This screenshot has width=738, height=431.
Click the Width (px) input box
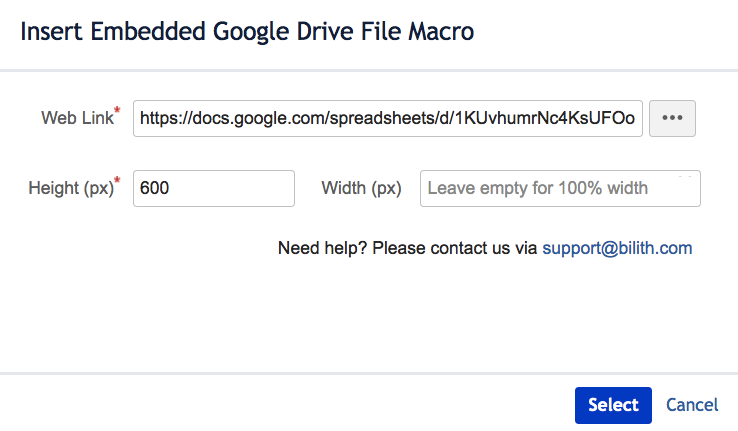coord(560,188)
